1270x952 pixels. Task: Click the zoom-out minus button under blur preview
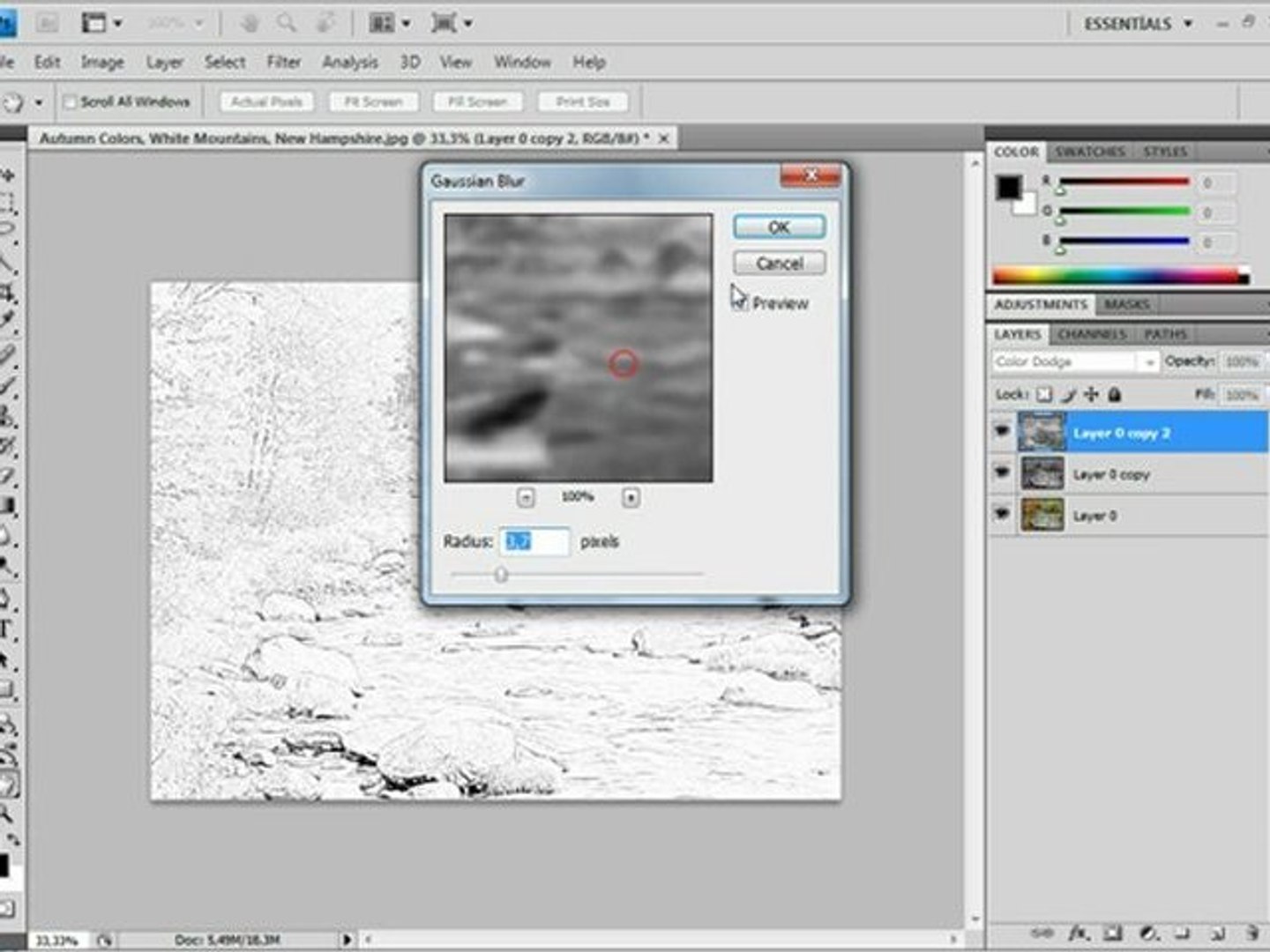(526, 498)
